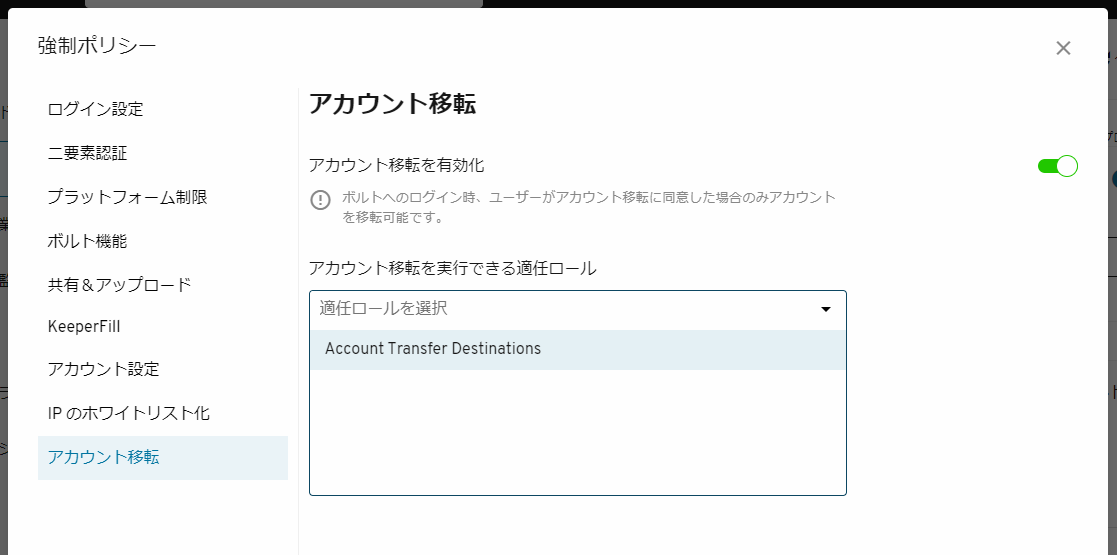
Task: Open KeeperFill policy settings
Action: click(x=84, y=326)
